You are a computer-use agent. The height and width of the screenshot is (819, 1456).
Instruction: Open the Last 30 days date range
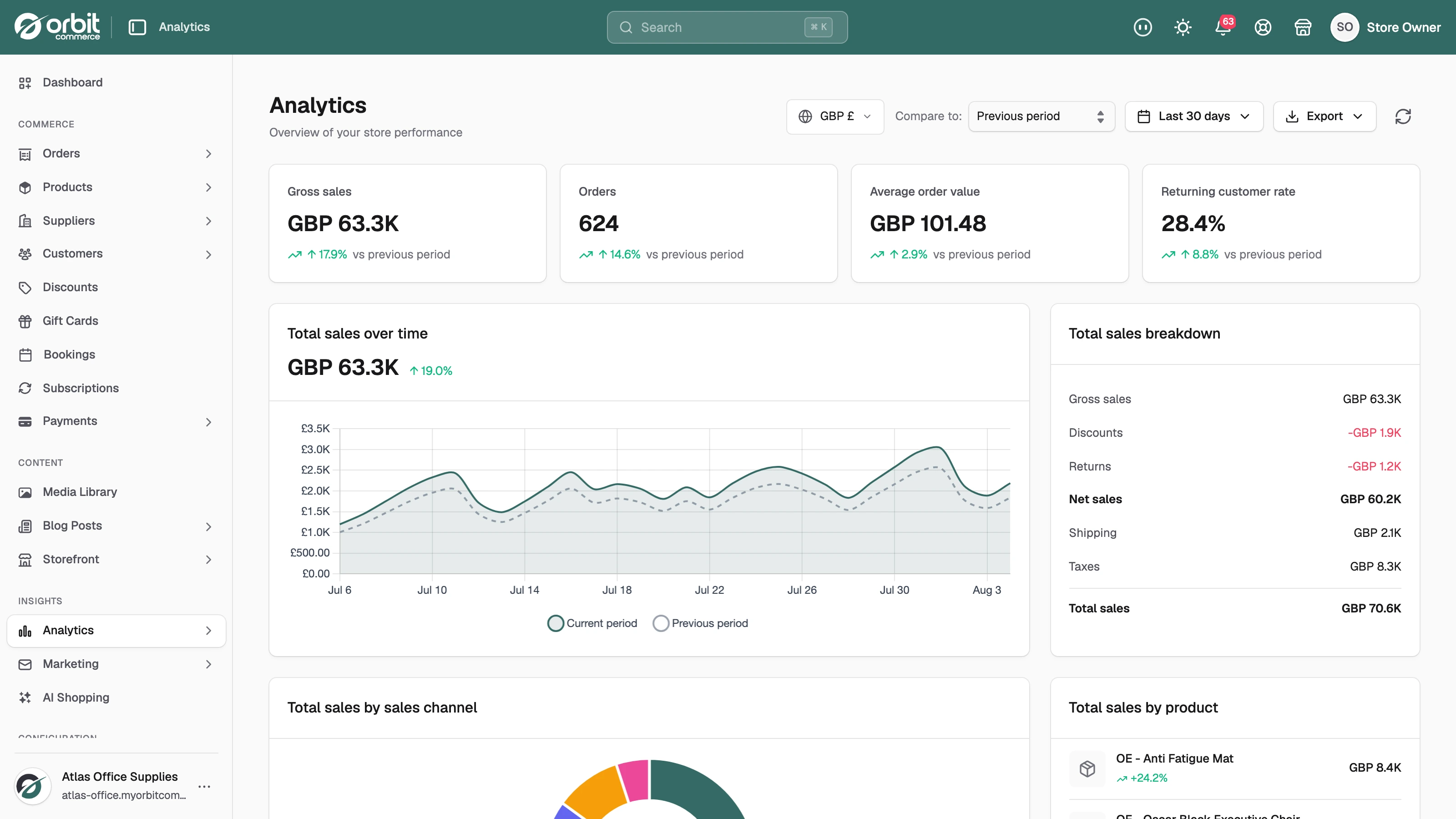click(1194, 116)
